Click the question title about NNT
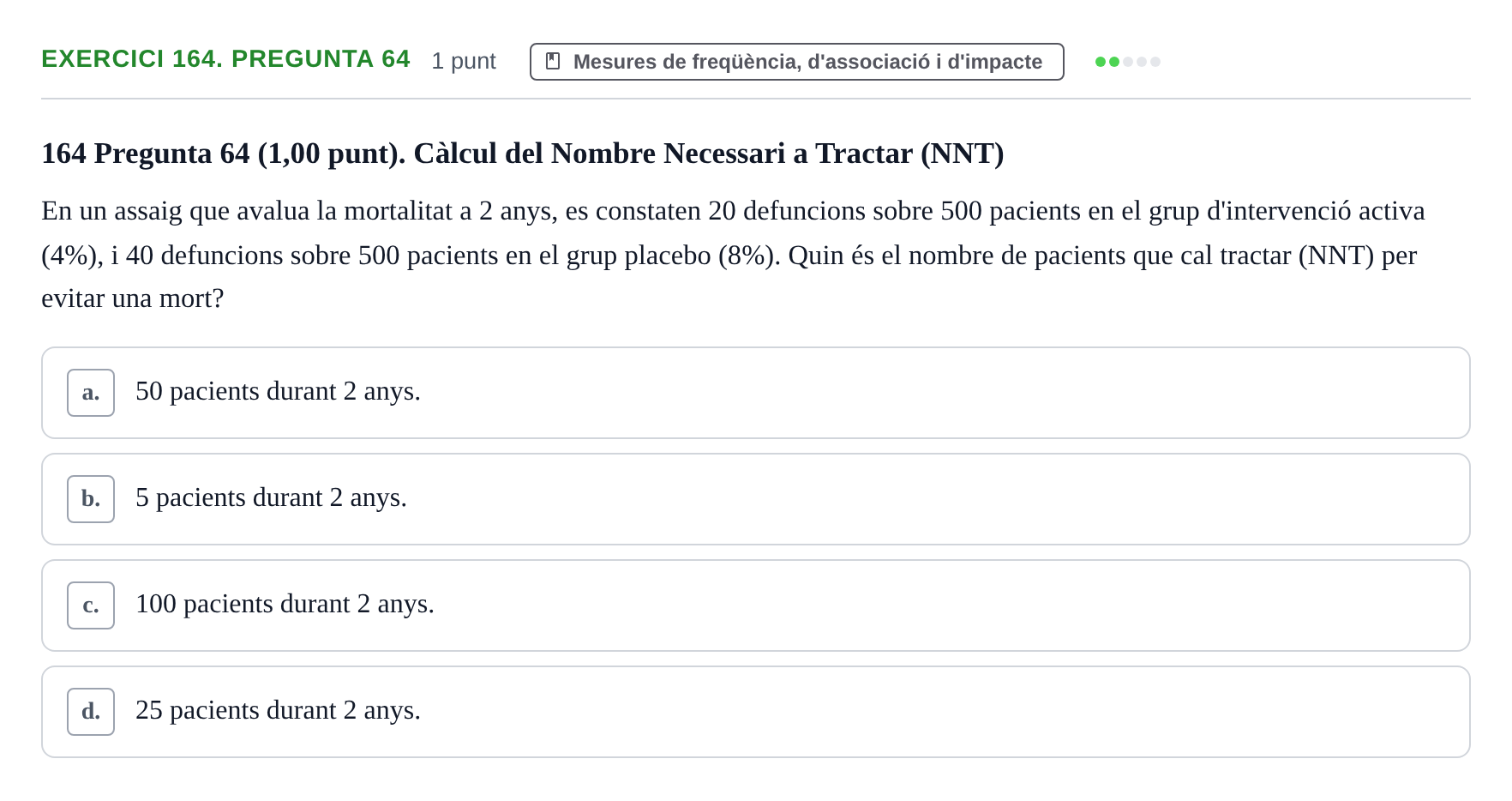The height and width of the screenshot is (801, 1512). pyautogui.click(x=523, y=154)
